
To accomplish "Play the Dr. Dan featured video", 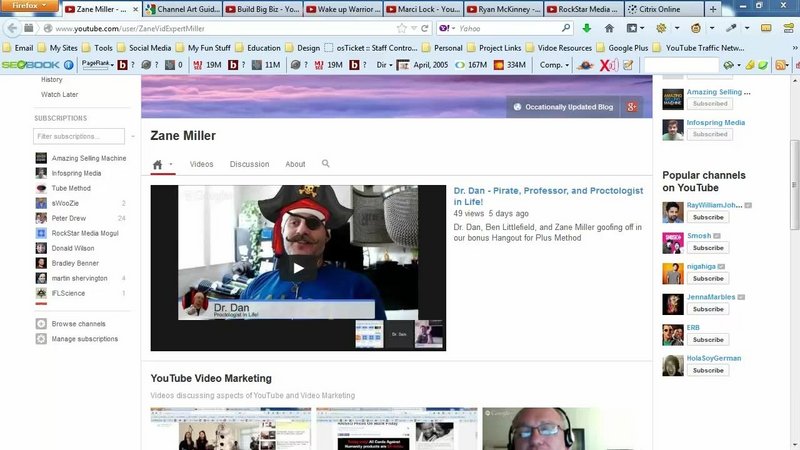I will pyautogui.click(x=298, y=268).
